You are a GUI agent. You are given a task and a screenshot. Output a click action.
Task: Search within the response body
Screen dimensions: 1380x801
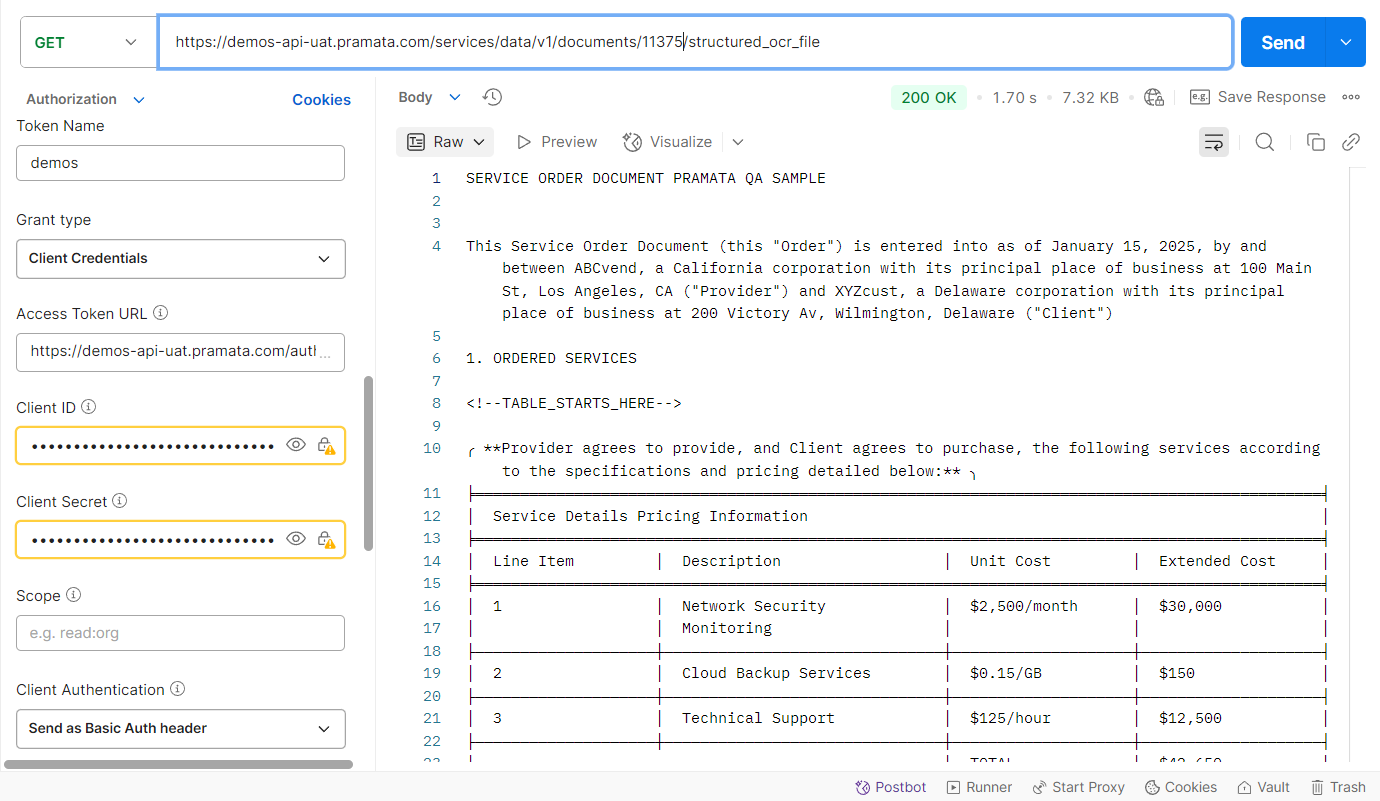1265,142
